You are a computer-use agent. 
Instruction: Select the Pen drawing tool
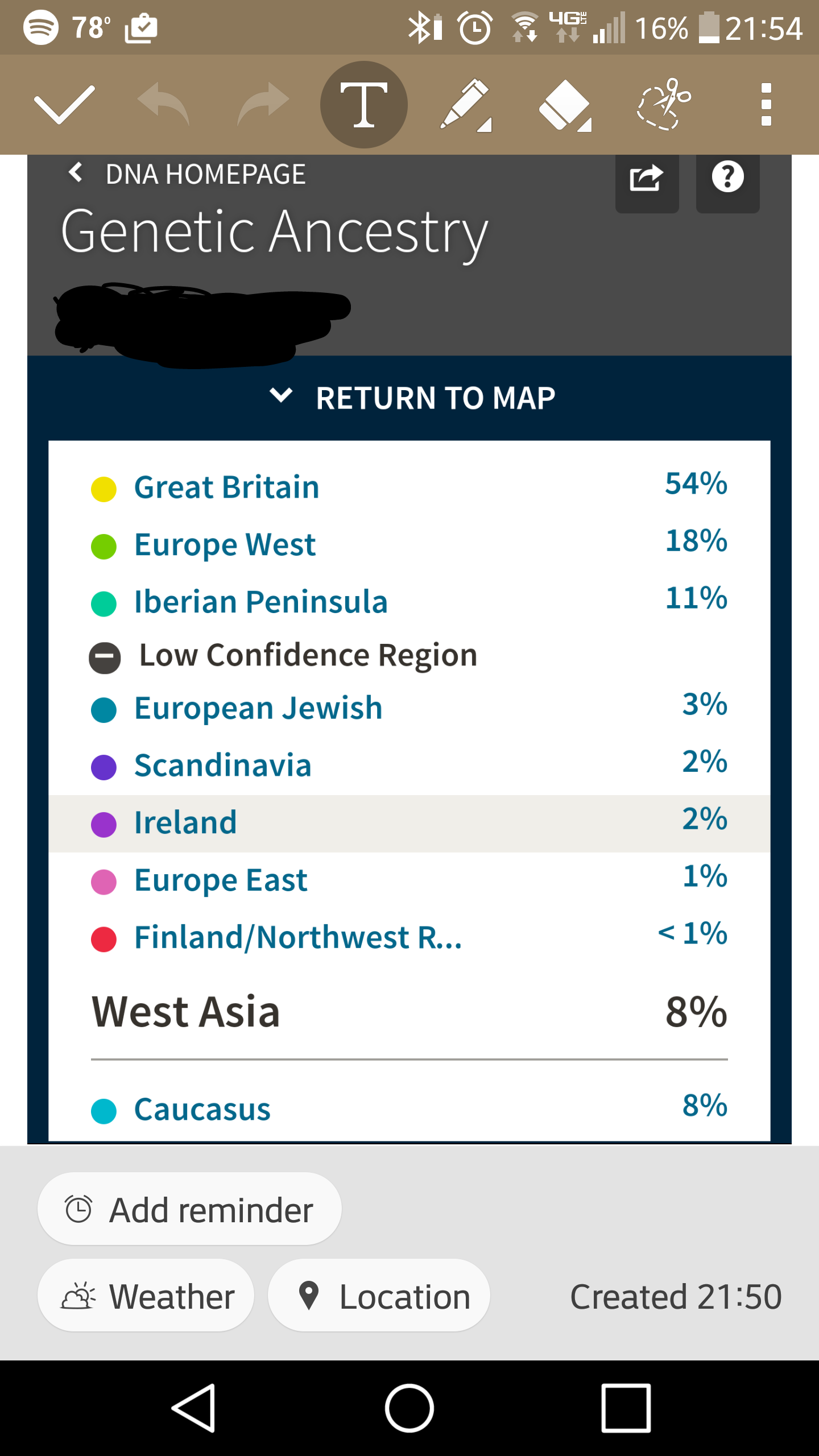tap(466, 105)
